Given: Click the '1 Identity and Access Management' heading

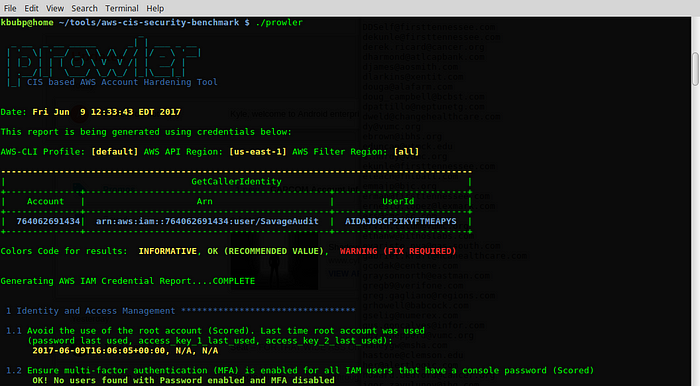Looking at the screenshot, I should pyautogui.click(x=90, y=311).
